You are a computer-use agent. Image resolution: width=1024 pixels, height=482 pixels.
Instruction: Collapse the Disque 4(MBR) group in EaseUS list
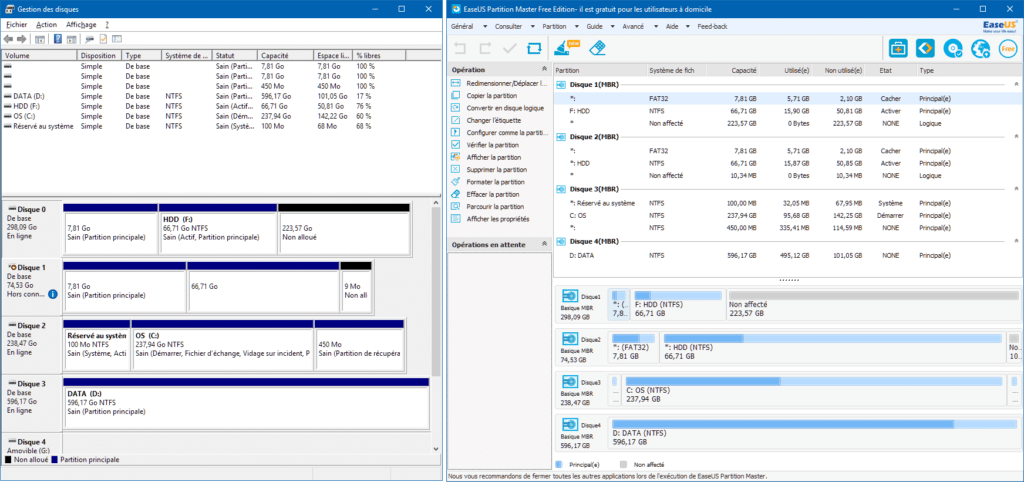(x=1016, y=241)
